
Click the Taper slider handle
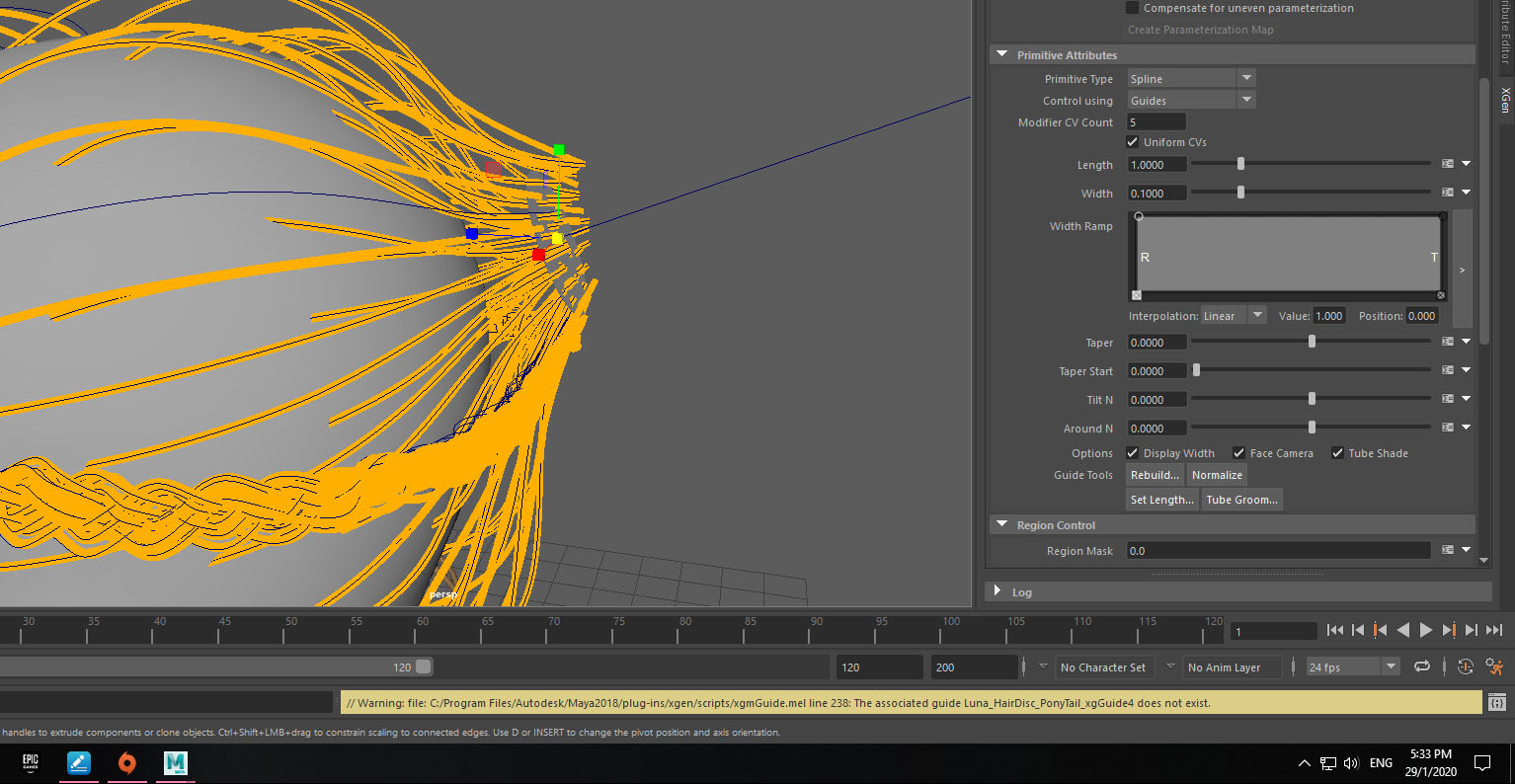point(1312,341)
